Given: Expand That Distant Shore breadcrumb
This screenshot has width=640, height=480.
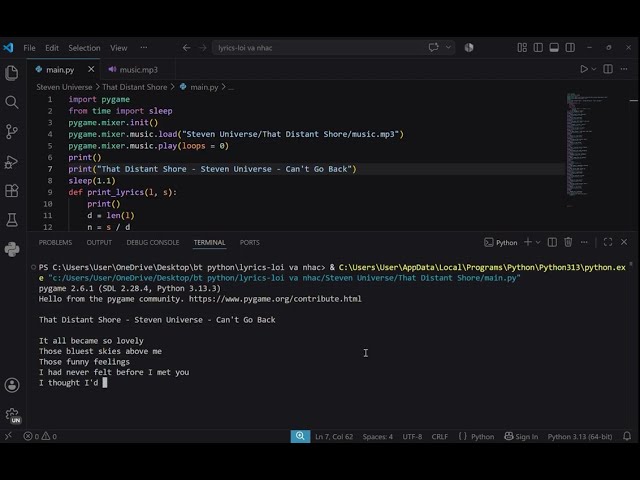Looking at the screenshot, I should click(x=135, y=87).
